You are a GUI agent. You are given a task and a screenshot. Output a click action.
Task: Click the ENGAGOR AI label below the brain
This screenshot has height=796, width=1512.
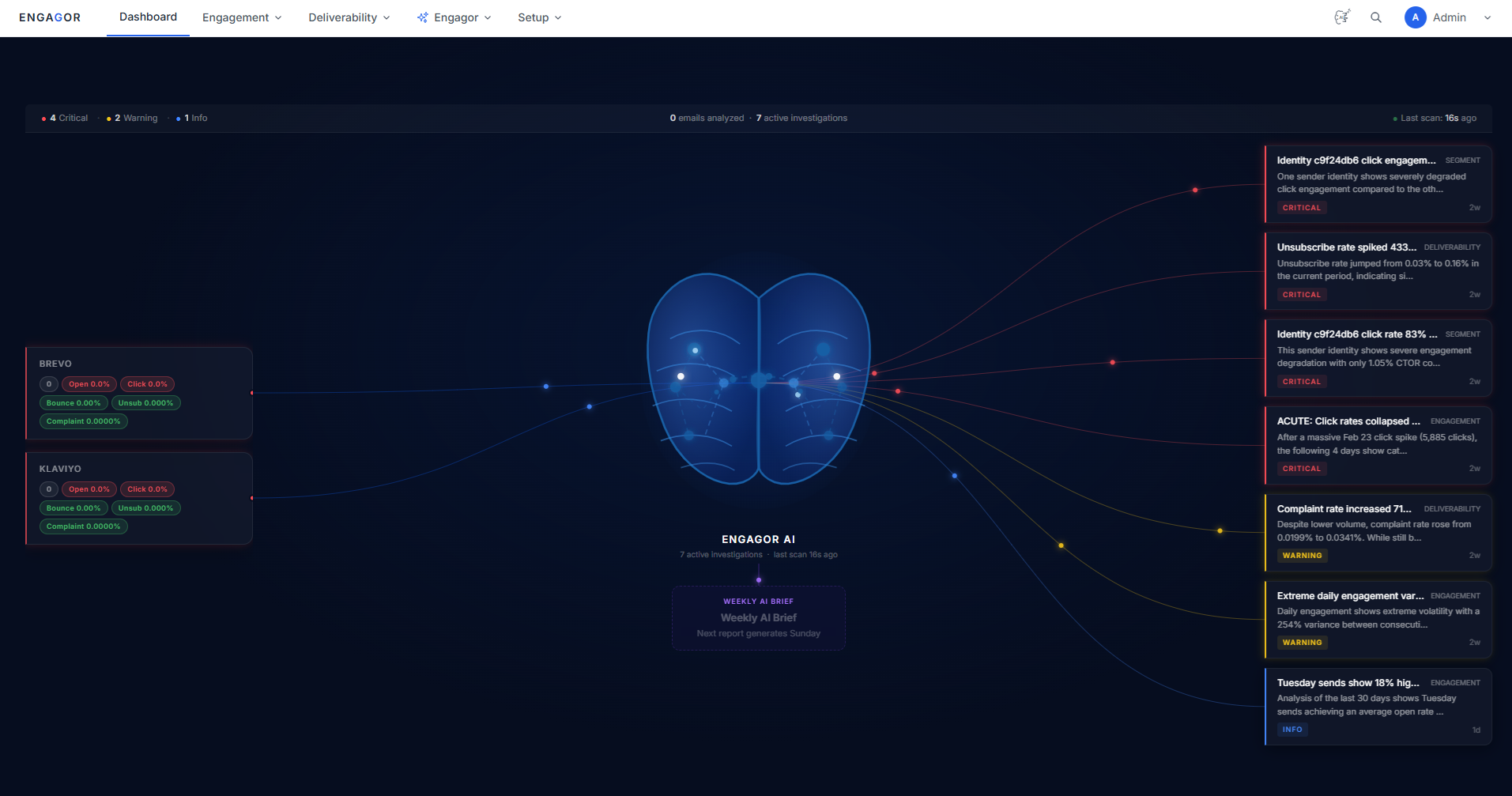click(x=759, y=539)
